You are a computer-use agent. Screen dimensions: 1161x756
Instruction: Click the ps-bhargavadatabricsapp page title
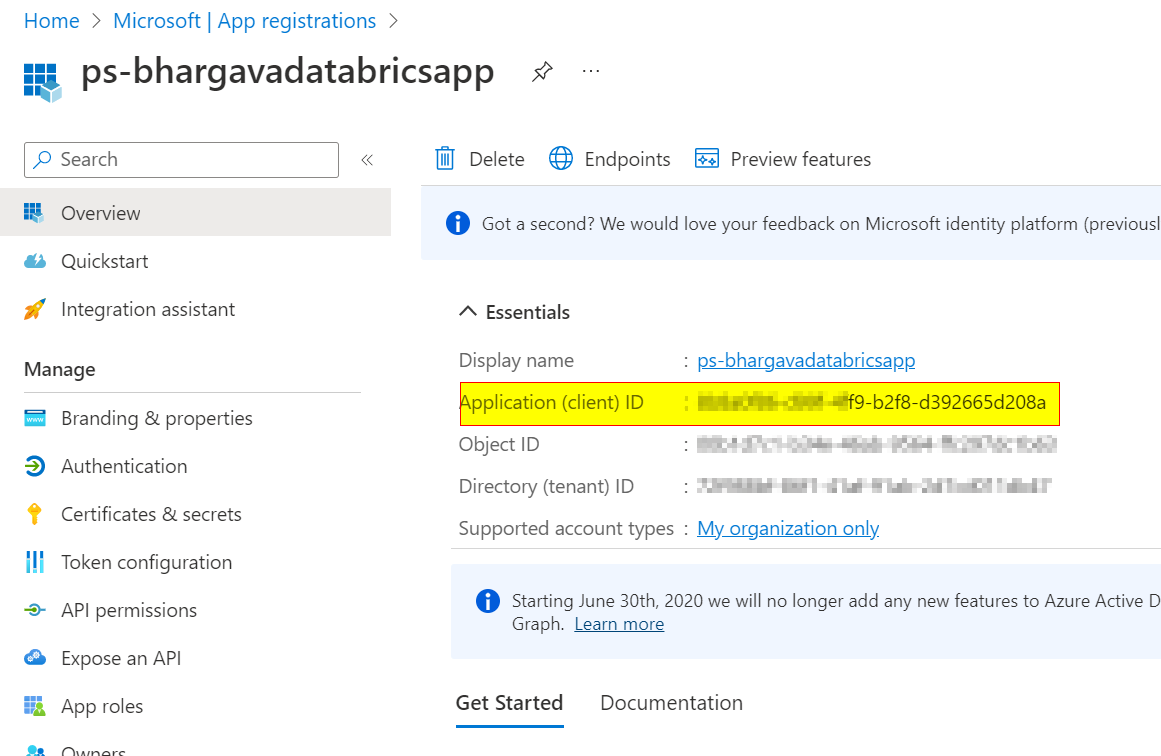pyautogui.click(x=287, y=73)
